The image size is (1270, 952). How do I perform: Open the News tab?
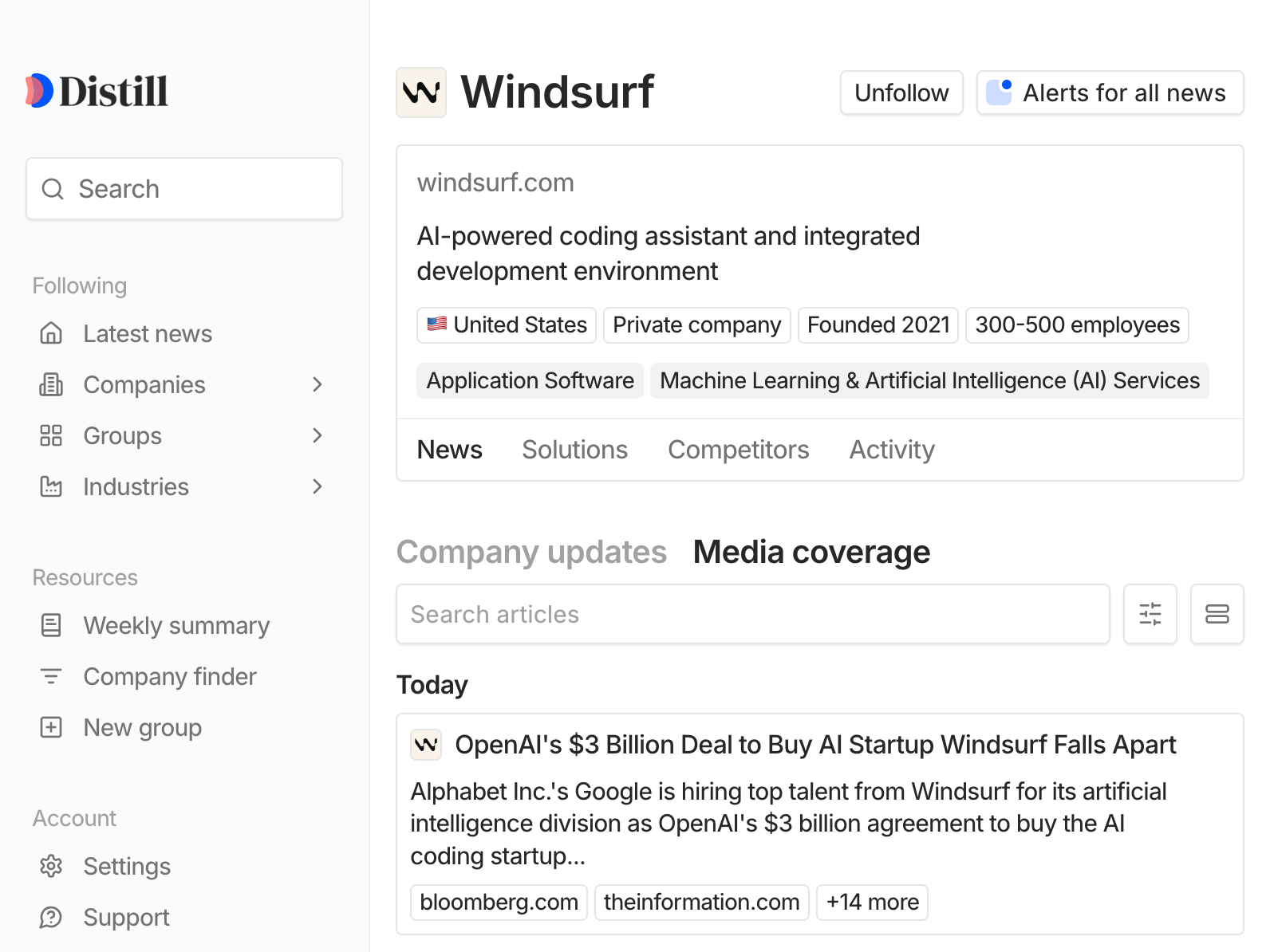coord(450,450)
